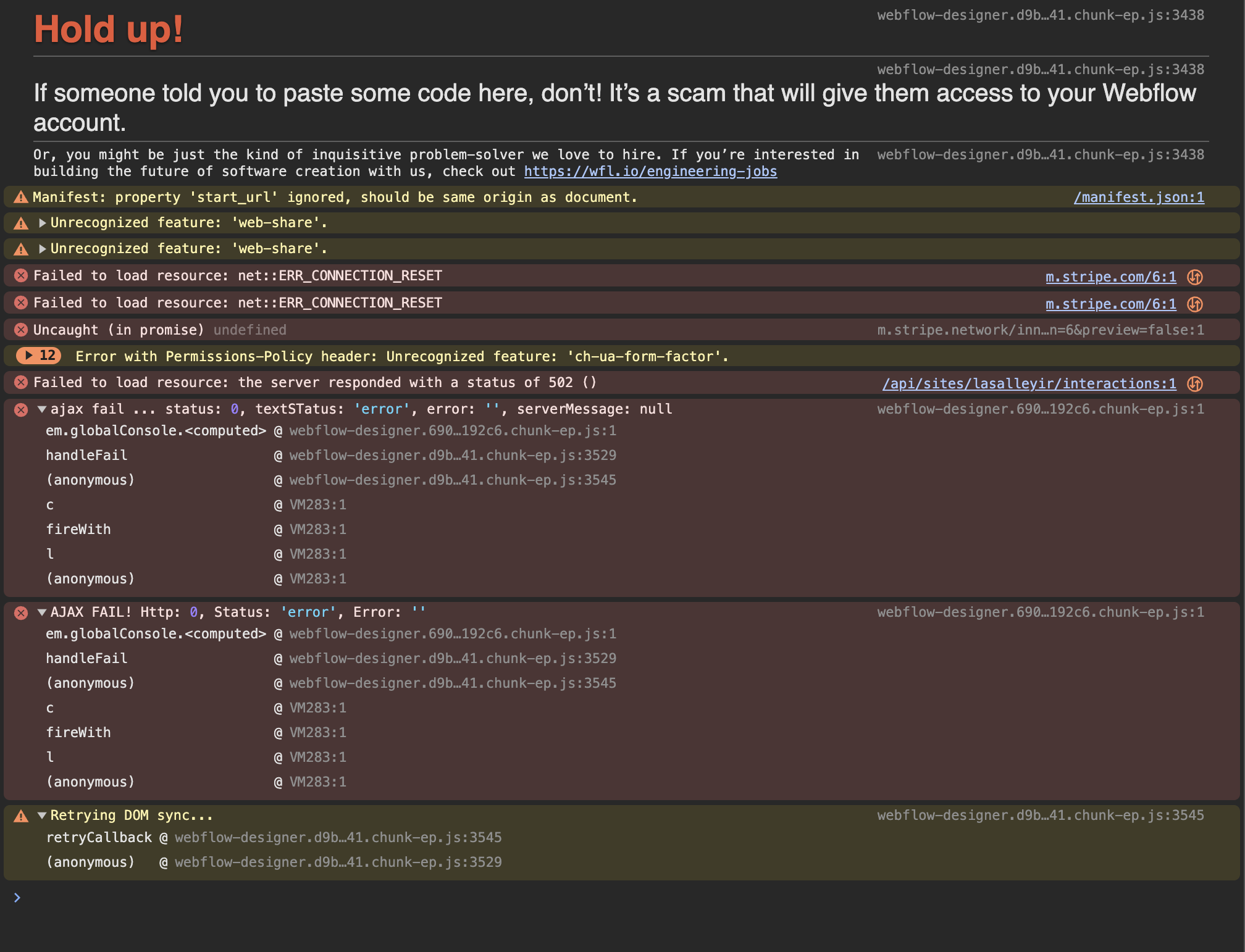Click the network request icon beside /api/sites/lasalleyir/interactions:1
1245x952 pixels.
point(1195,384)
